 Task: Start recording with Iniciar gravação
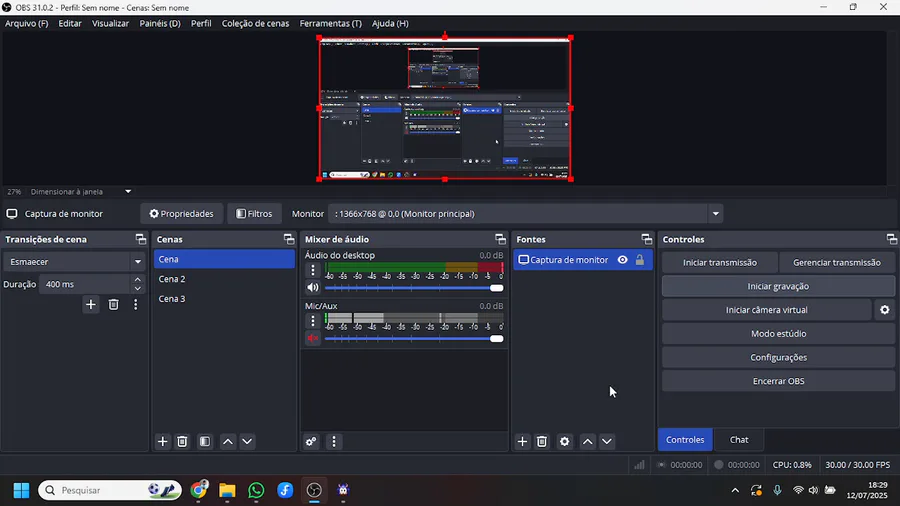pos(778,286)
